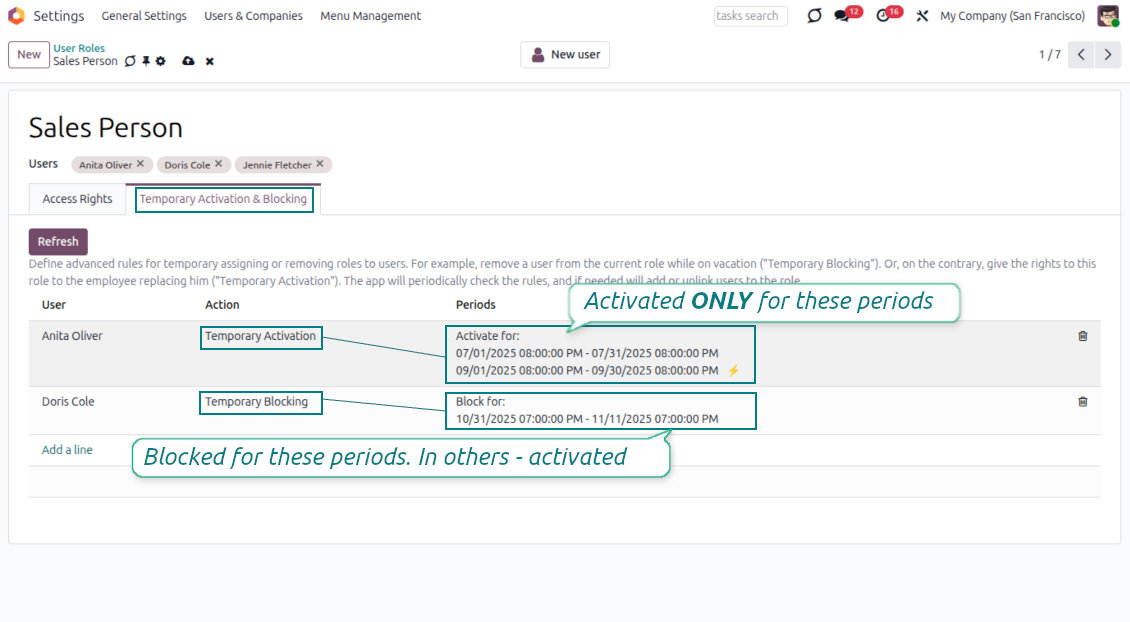Click the cloud save icon in breadcrumb
1130x622 pixels.
(x=188, y=62)
